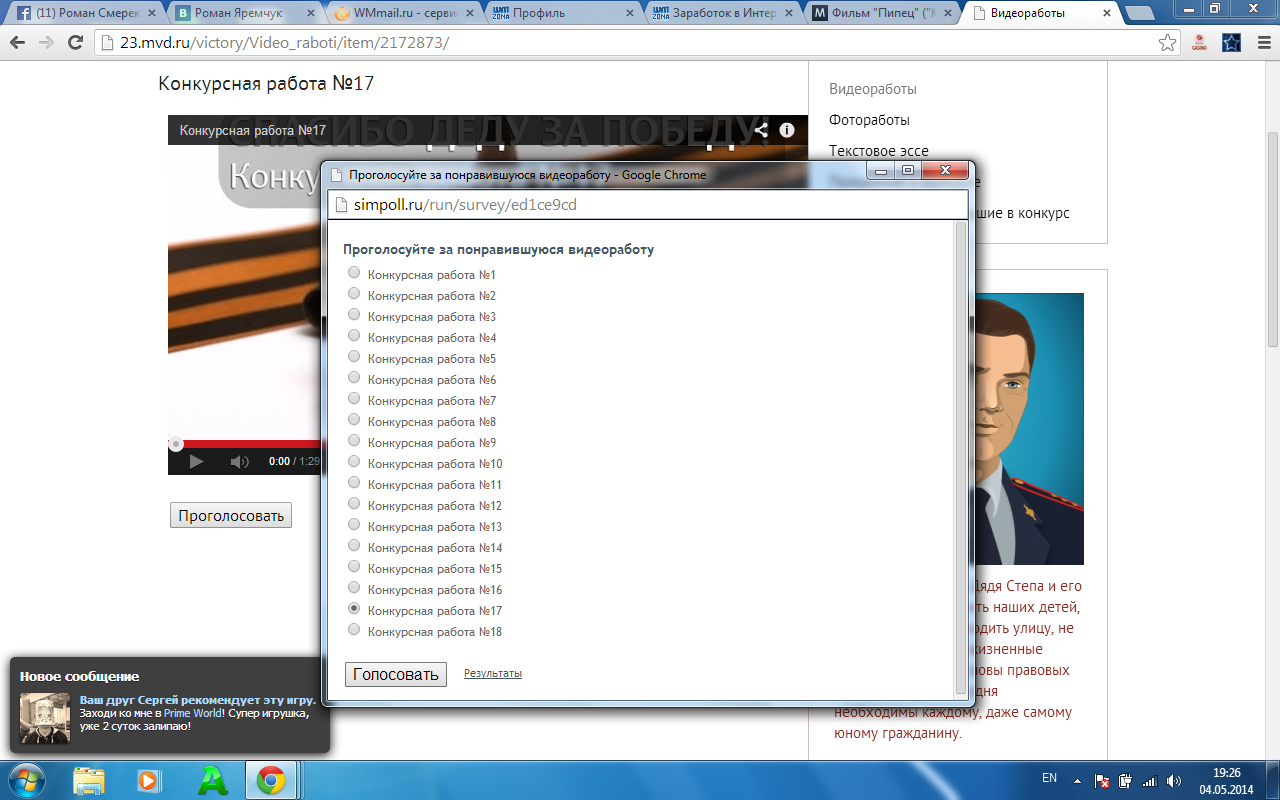
Task: Open a new browser tab
Action: 1138,14
